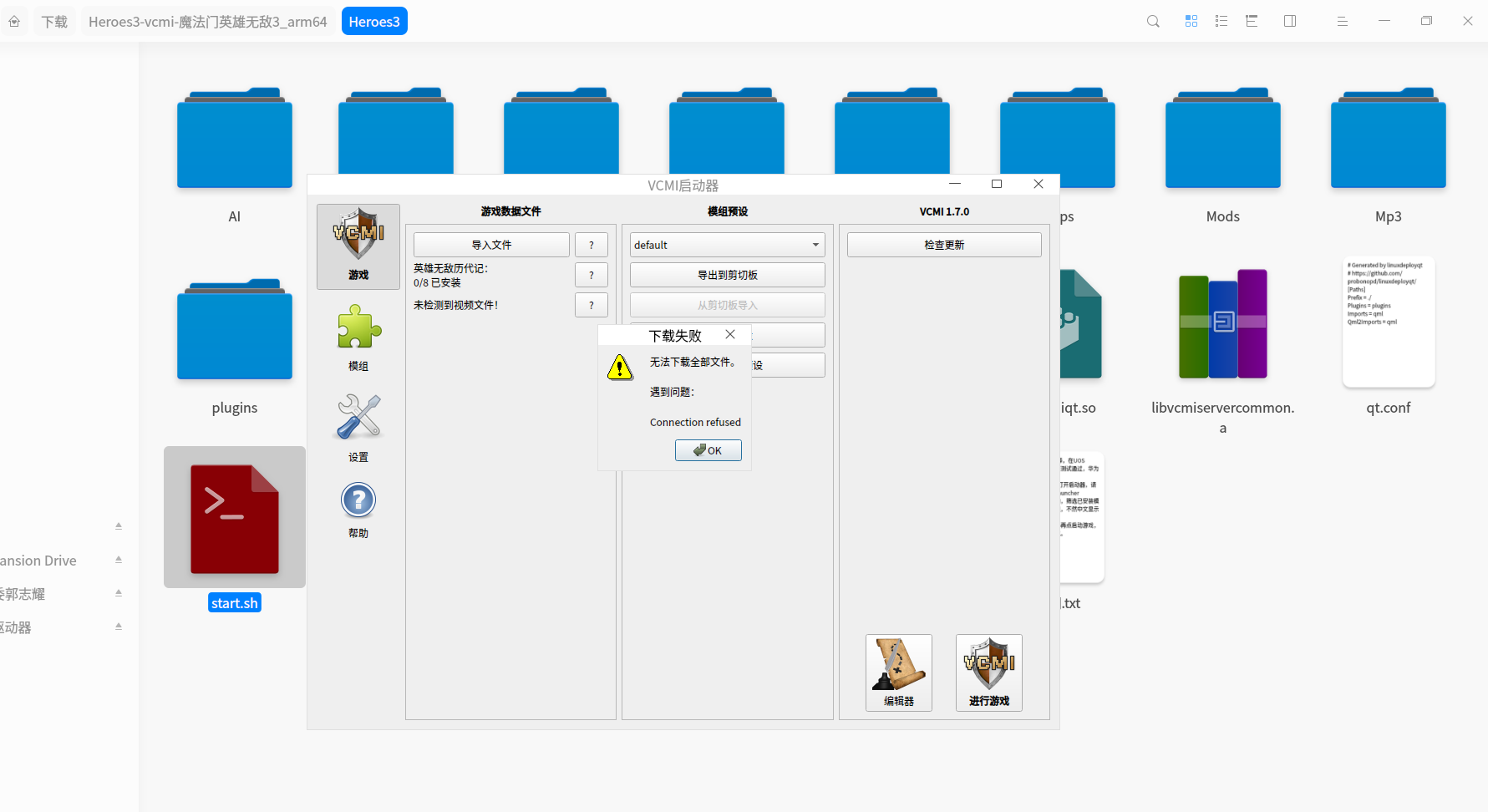Click the 导出到剪切板 button
Viewport: 1488px width, 812px height.
[728, 275]
